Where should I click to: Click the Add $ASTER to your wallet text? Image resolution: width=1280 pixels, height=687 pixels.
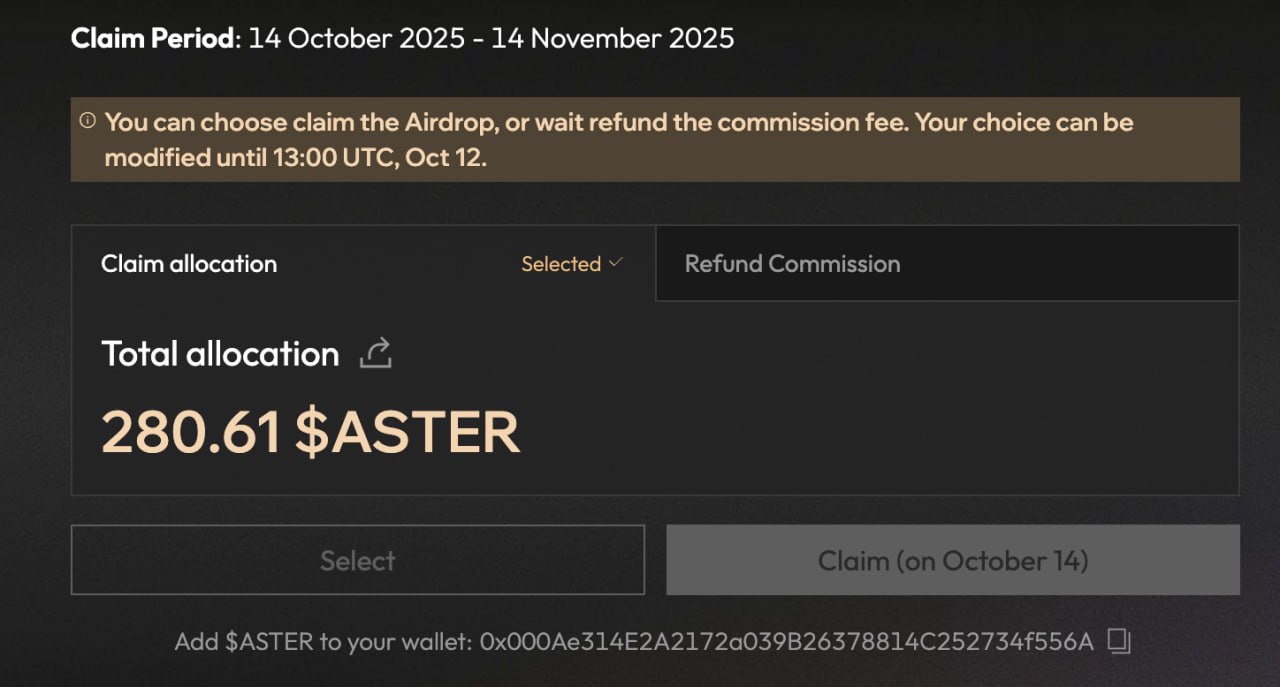(322, 642)
